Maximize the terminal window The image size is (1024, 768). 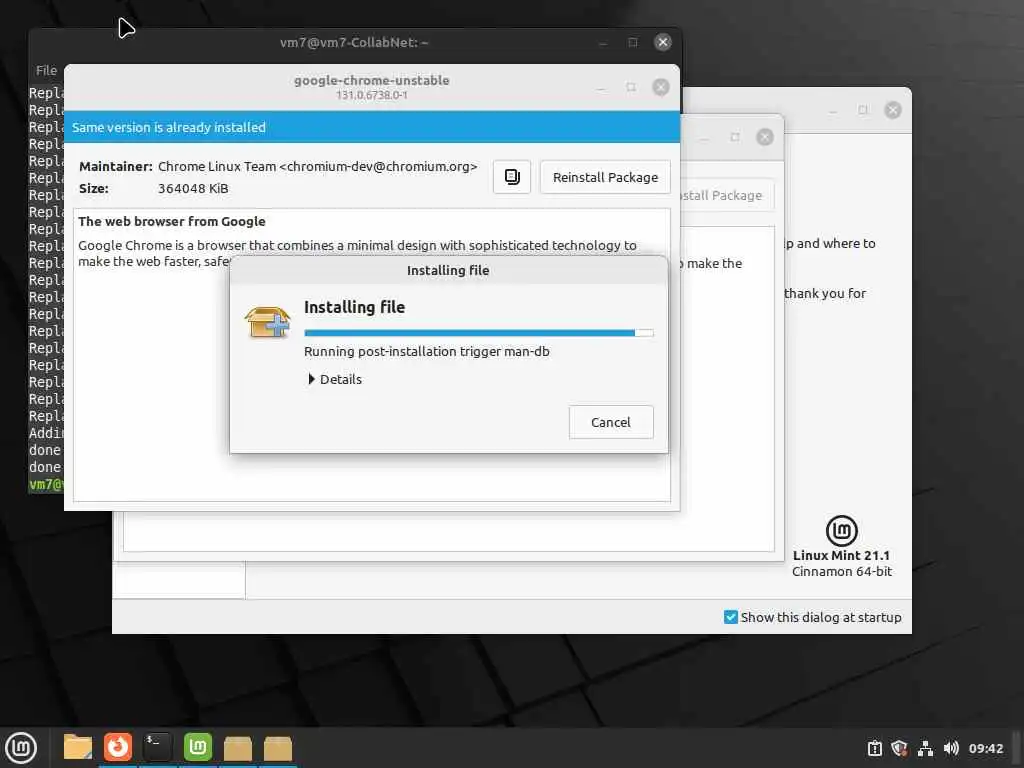(x=633, y=42)
